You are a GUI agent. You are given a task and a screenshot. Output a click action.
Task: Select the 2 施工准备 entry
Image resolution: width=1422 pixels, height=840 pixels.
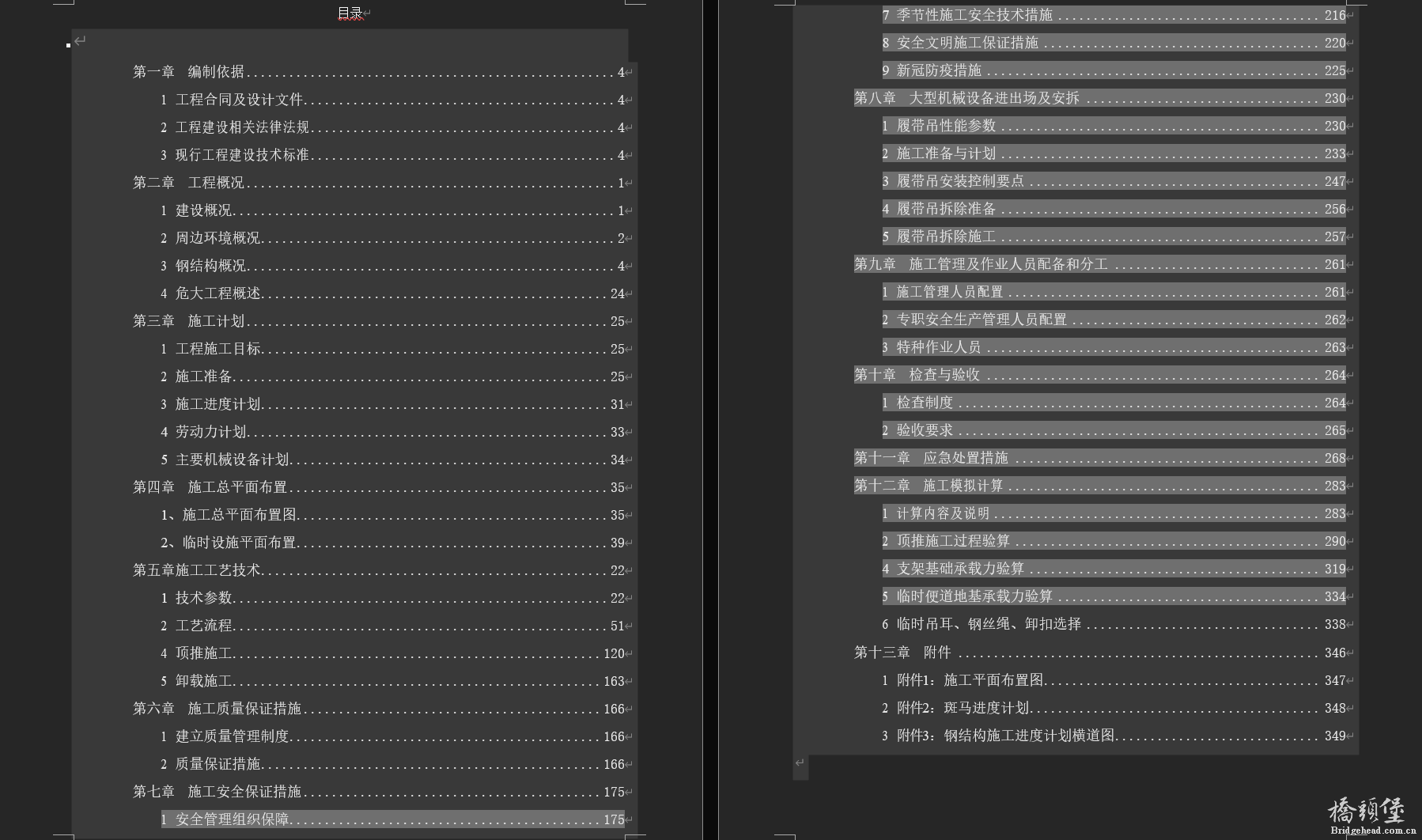pos(393,376)
